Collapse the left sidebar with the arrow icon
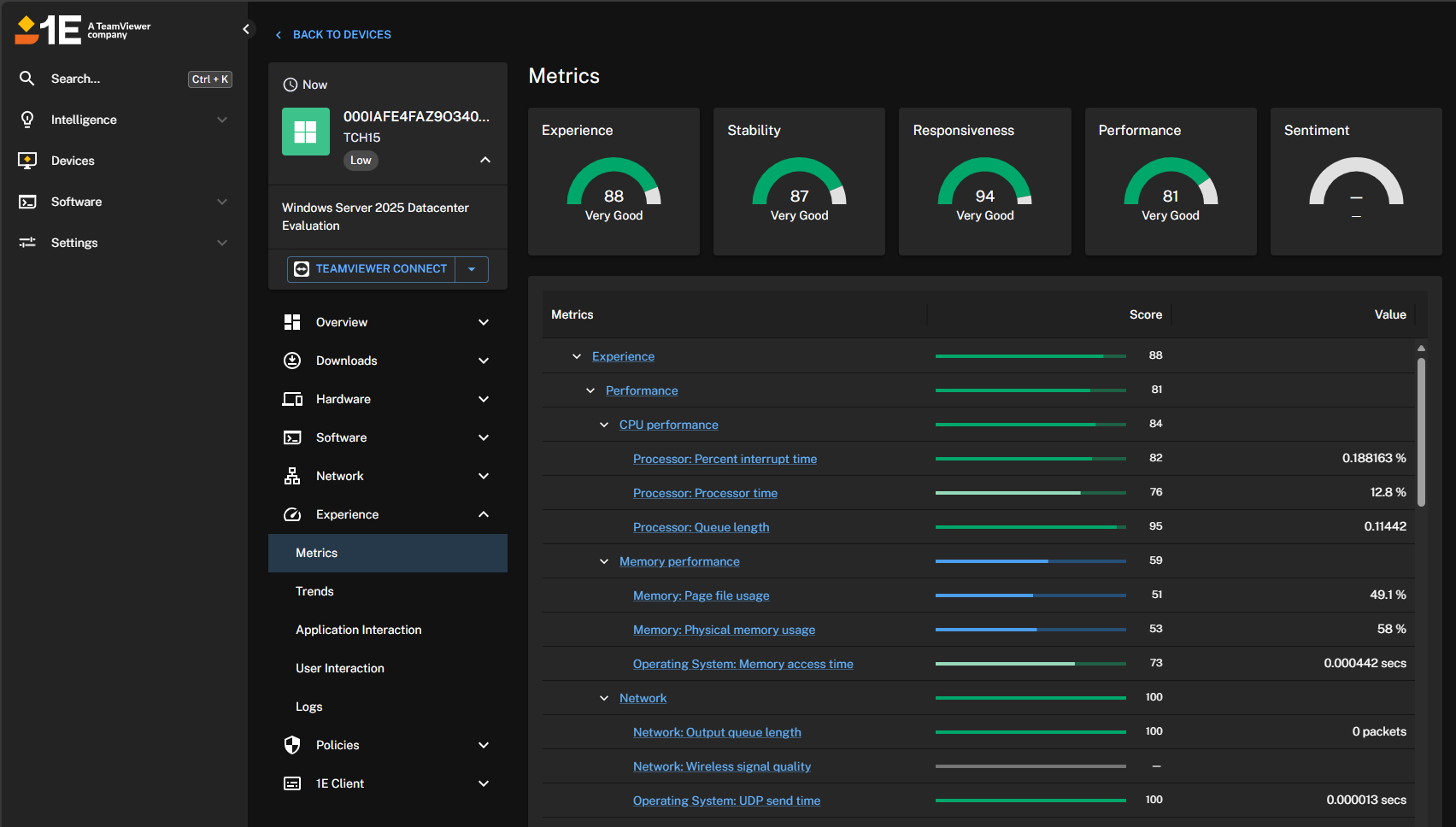The width and height of the screenshot is (1456, 827). click(246, 29)
